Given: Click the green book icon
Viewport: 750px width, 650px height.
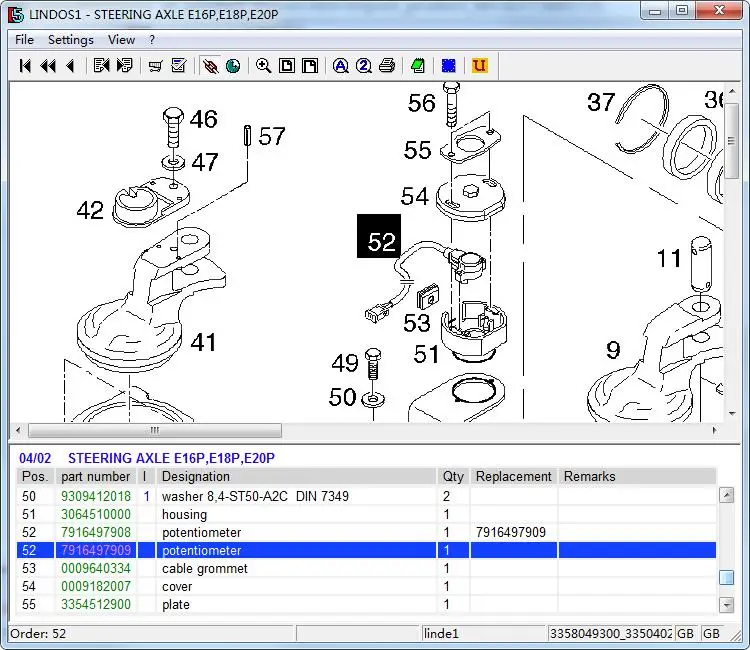Looking at the screenshot, I should [418, 66].
